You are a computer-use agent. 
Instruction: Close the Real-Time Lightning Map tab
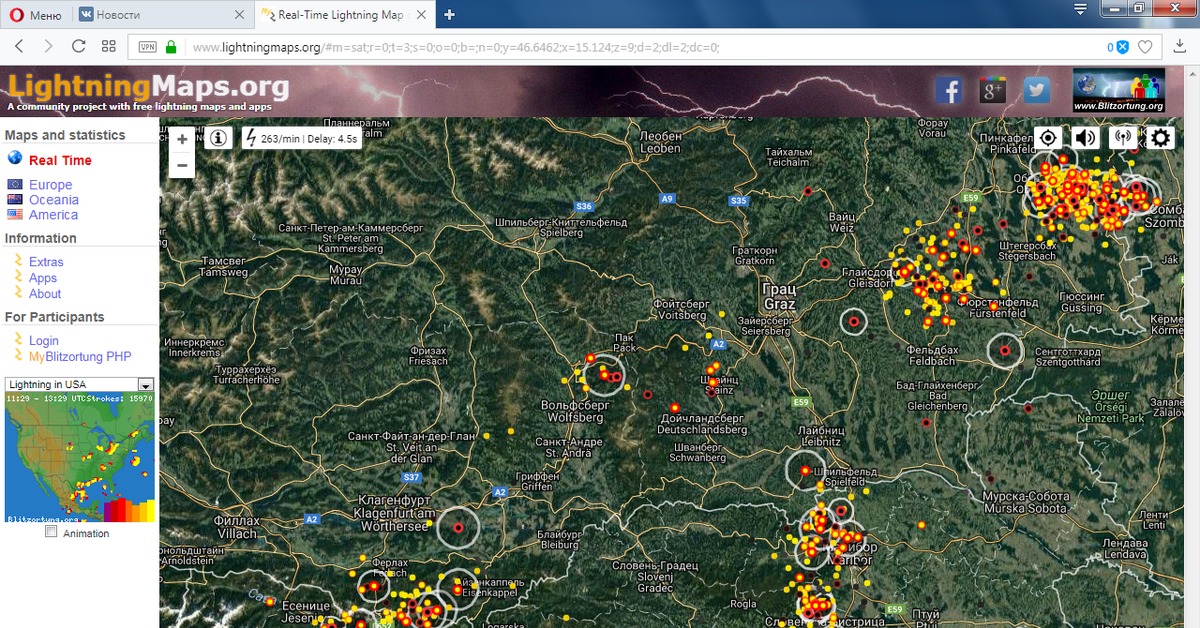[421, 15]
